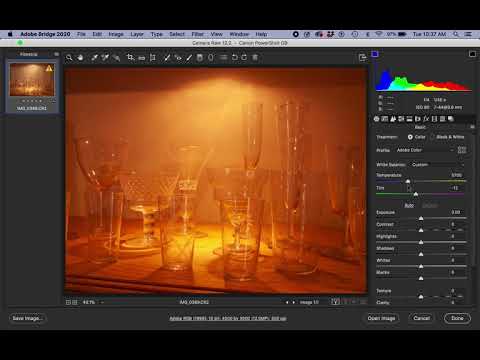This screenshot has width=480, height=360.
Task: Click the Save Image button
Action: coord(28,318)
